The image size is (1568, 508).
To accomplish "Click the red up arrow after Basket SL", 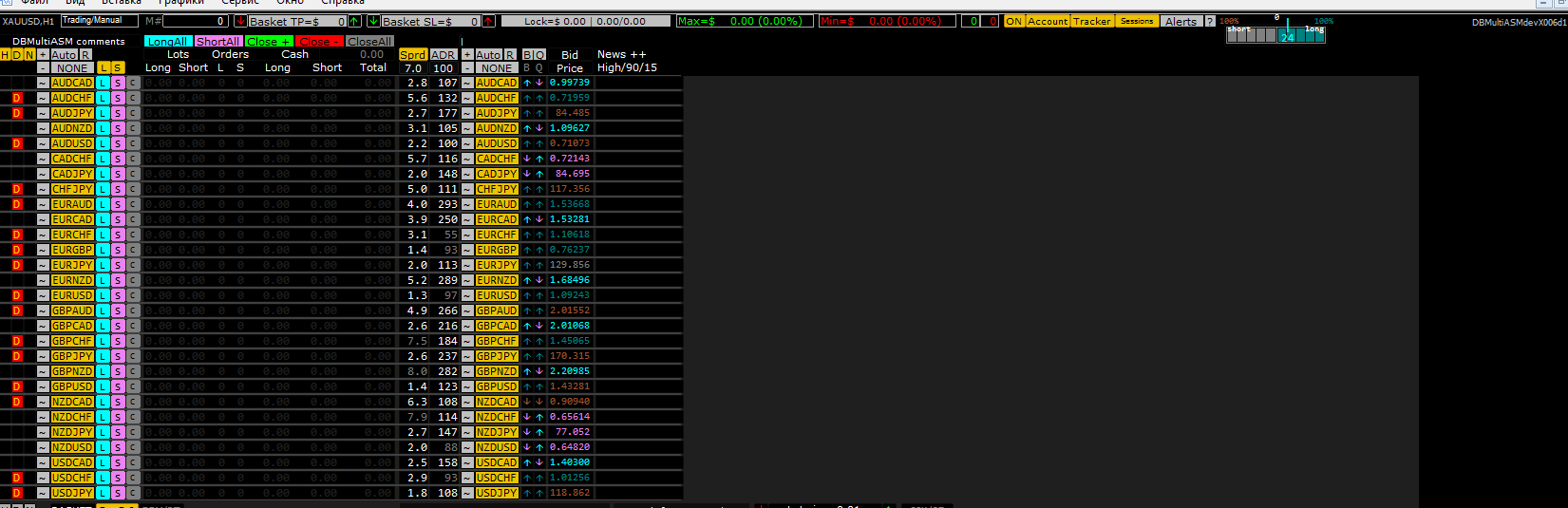I will point(488,21).
